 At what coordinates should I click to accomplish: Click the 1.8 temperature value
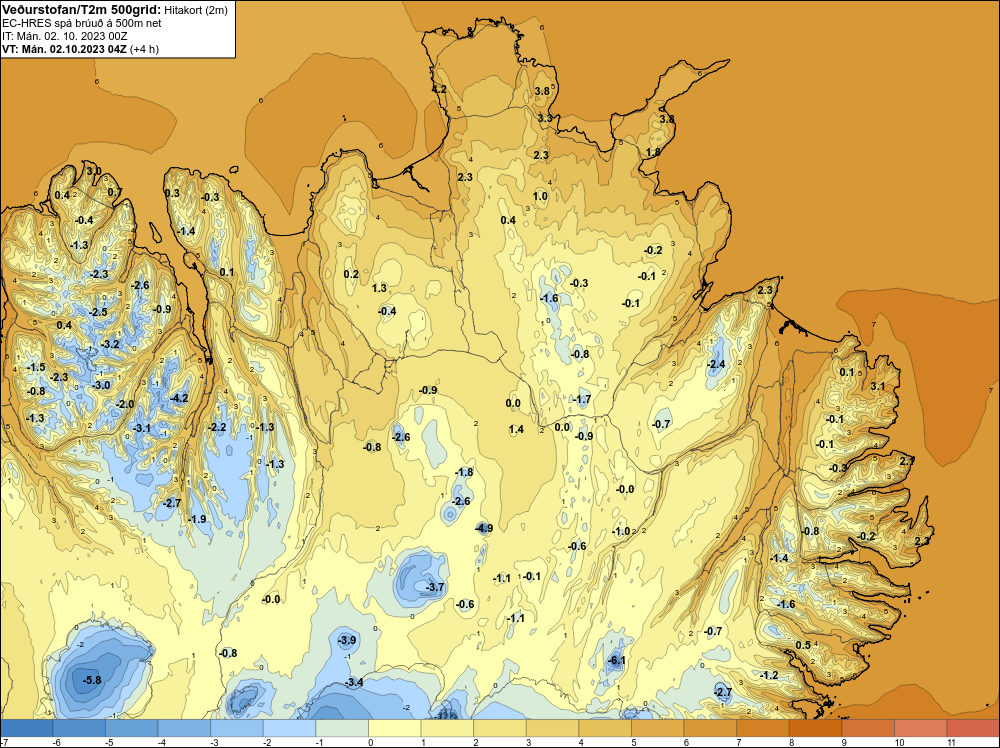click(x=653, y=152)
